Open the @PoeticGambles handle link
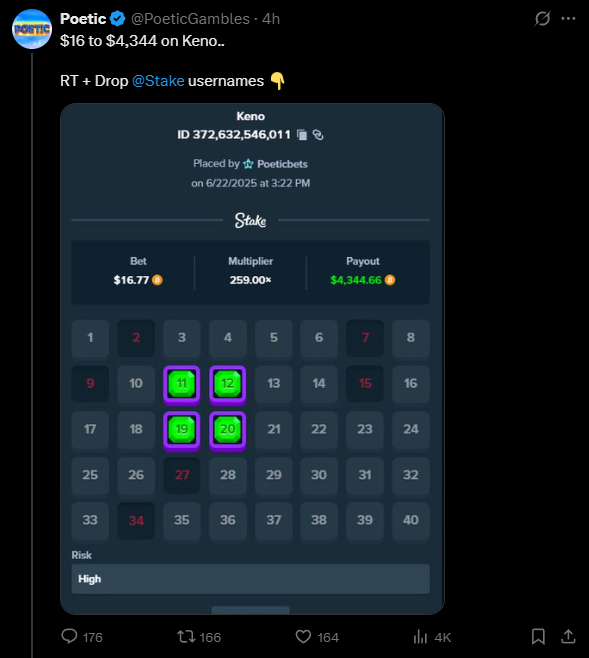 (190, 19)
